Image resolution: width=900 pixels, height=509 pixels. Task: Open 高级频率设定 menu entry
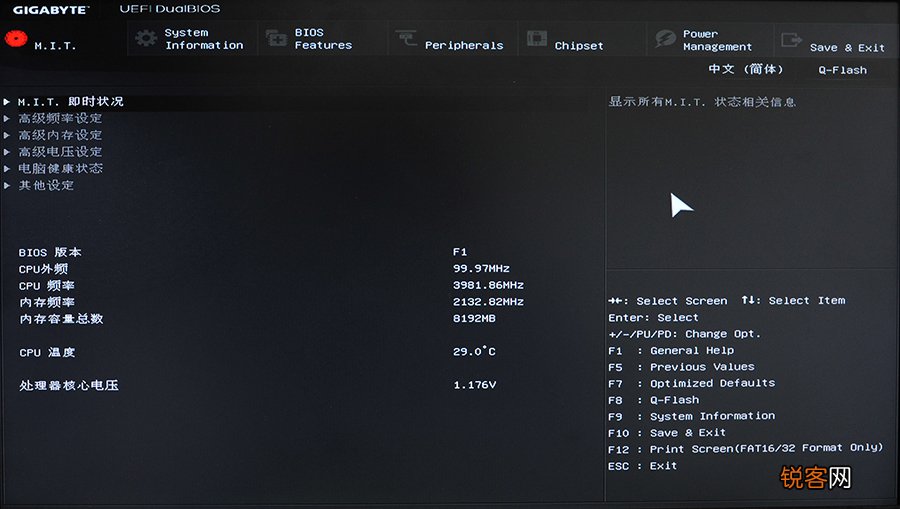[60, 118]
